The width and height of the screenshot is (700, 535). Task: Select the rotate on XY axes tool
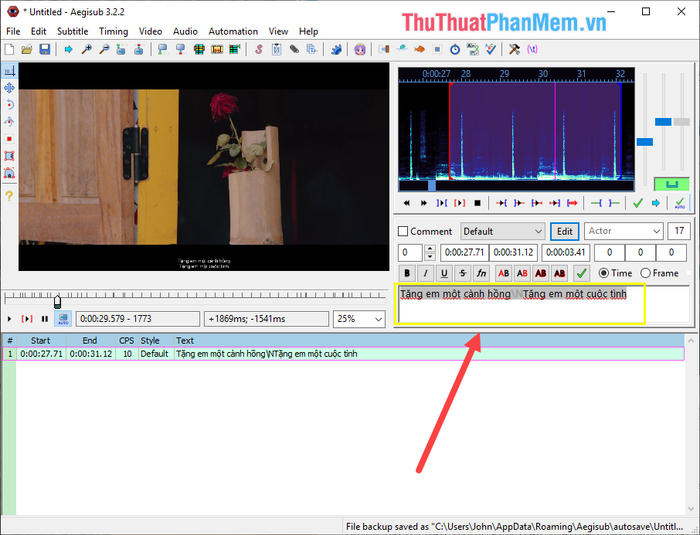coord(9,122)
